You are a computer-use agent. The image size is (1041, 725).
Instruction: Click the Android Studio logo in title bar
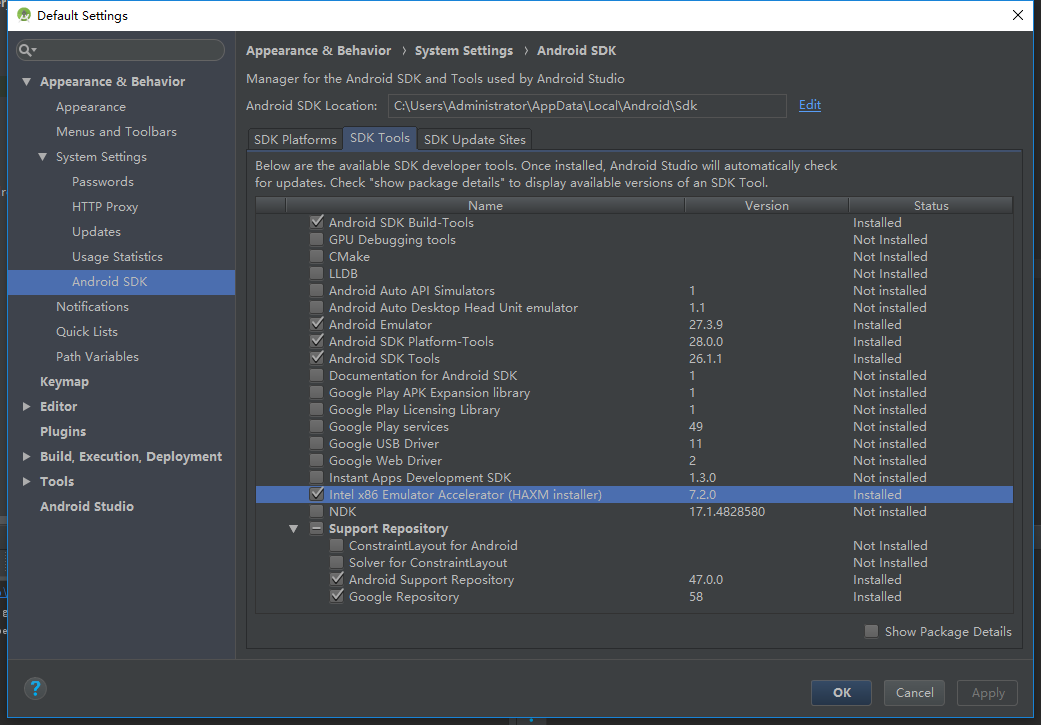click(24, 15)
